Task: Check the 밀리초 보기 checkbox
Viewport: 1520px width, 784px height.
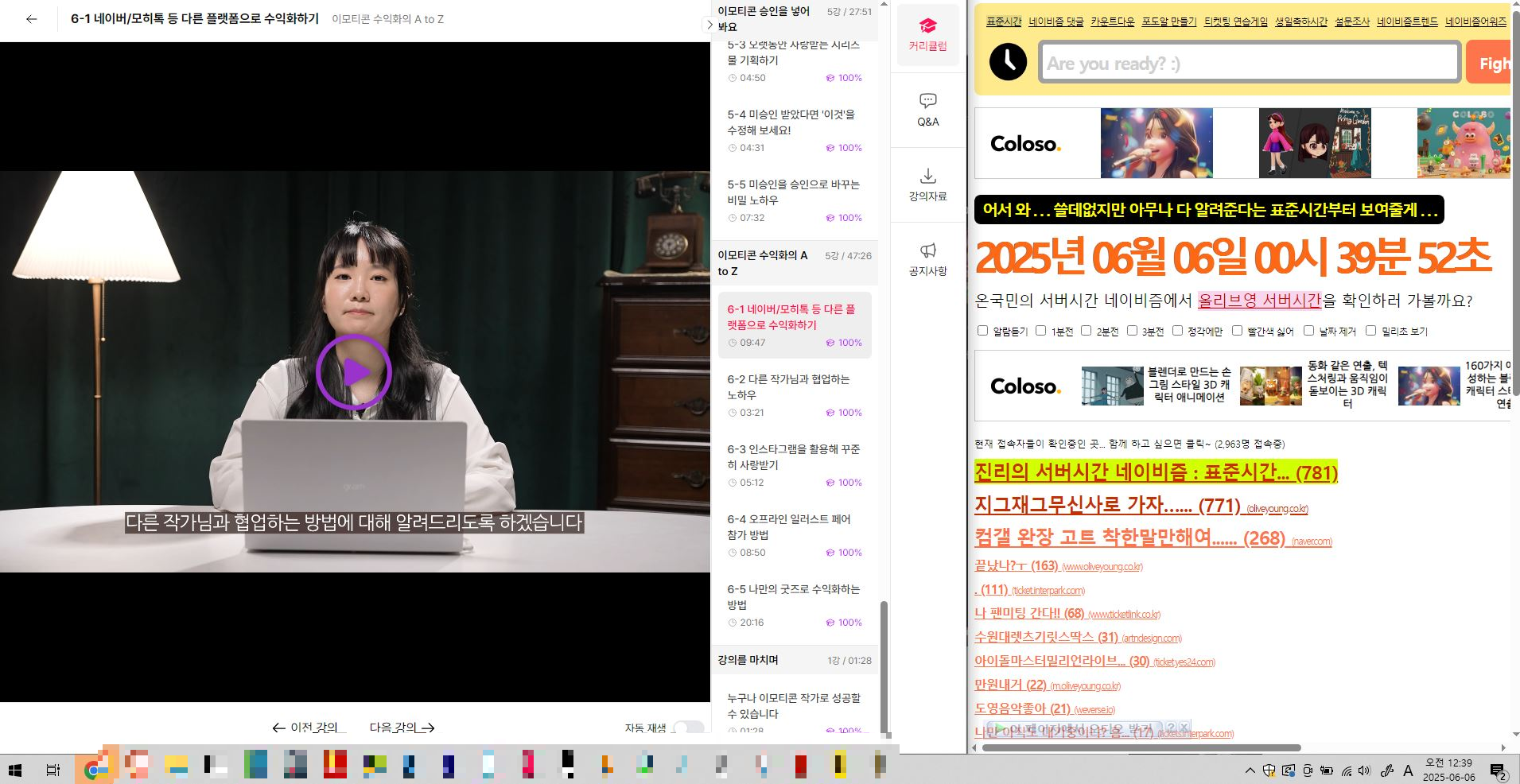Action: coord(1370,330)
